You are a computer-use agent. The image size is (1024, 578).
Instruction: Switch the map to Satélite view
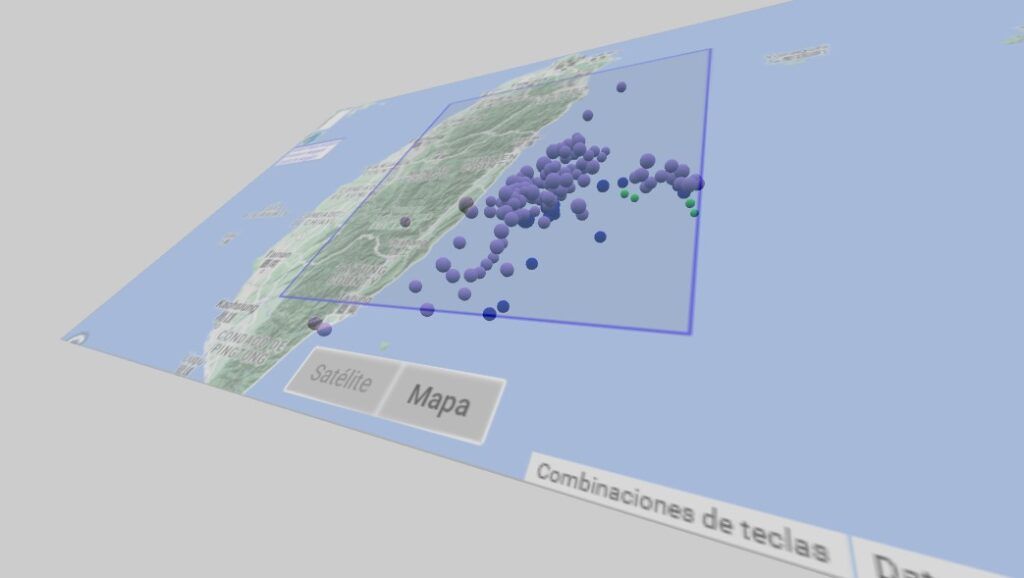pos(341,379)
